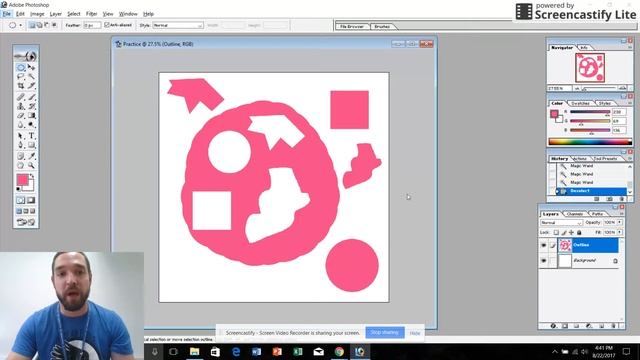The image size is (640, 360).
Task: Switch to Quick Mask mode in toolbox
Action: click(x=31, y=200)
